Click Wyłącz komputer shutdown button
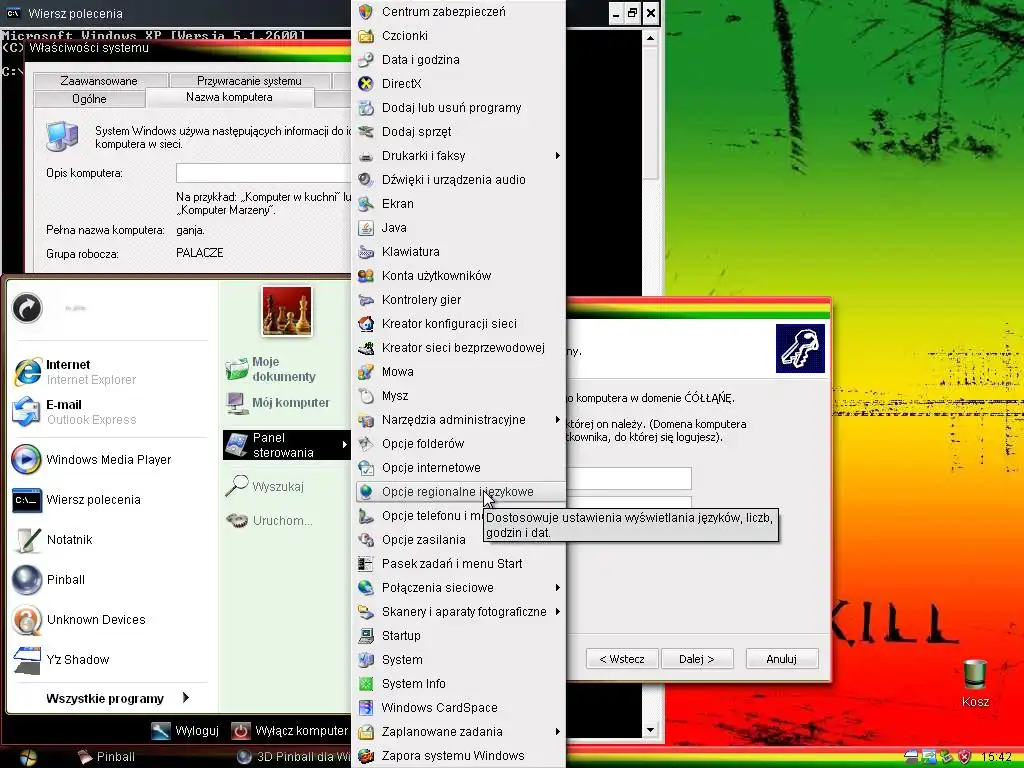 point(291,731)
